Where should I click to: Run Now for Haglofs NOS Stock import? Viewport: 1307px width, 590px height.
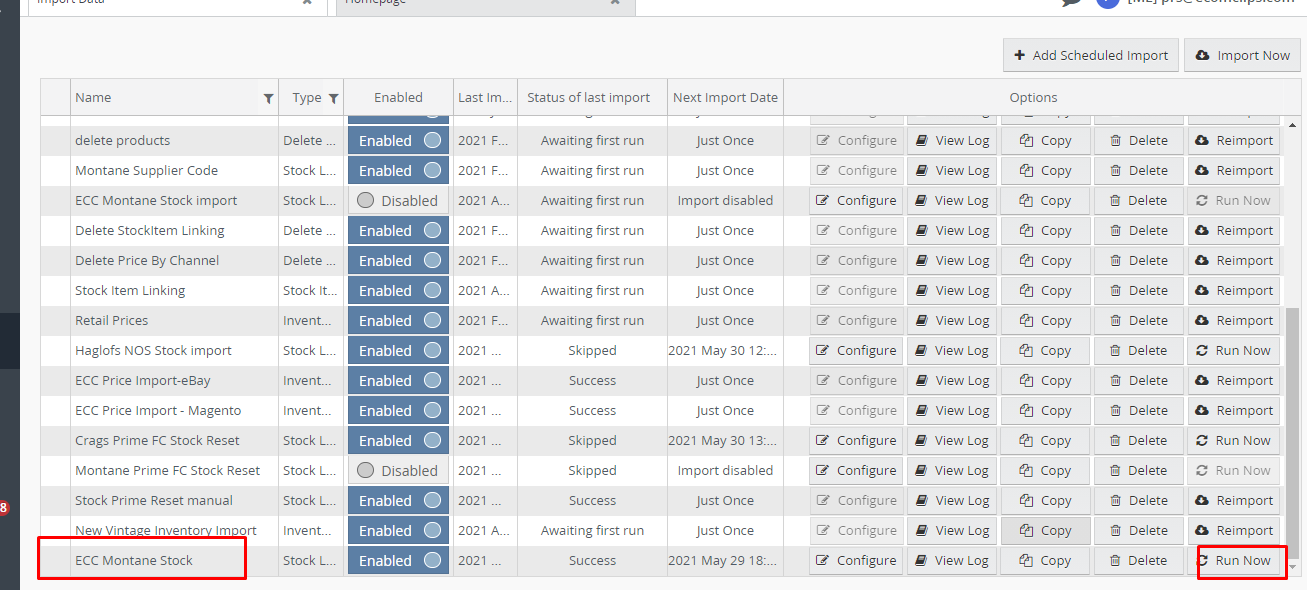[x=1233, y=351]
